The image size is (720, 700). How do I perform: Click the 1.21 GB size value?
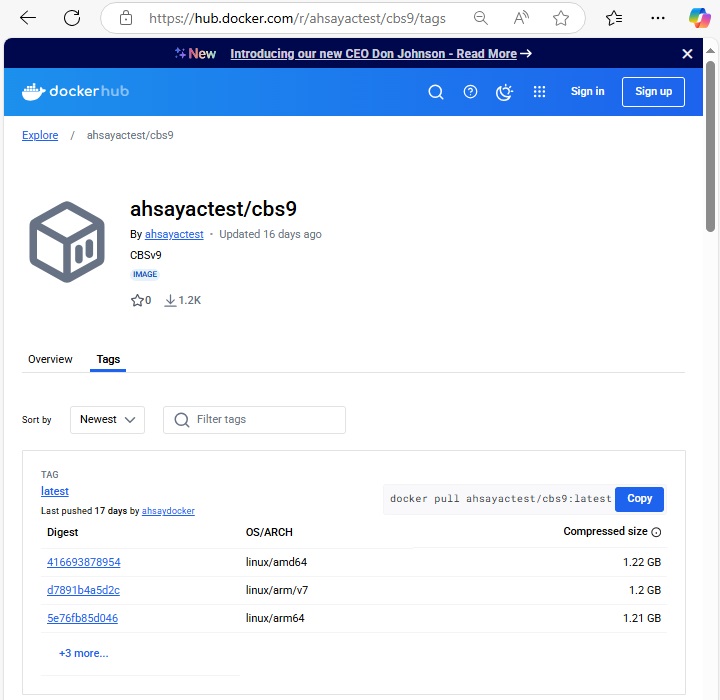click(641, 618)
